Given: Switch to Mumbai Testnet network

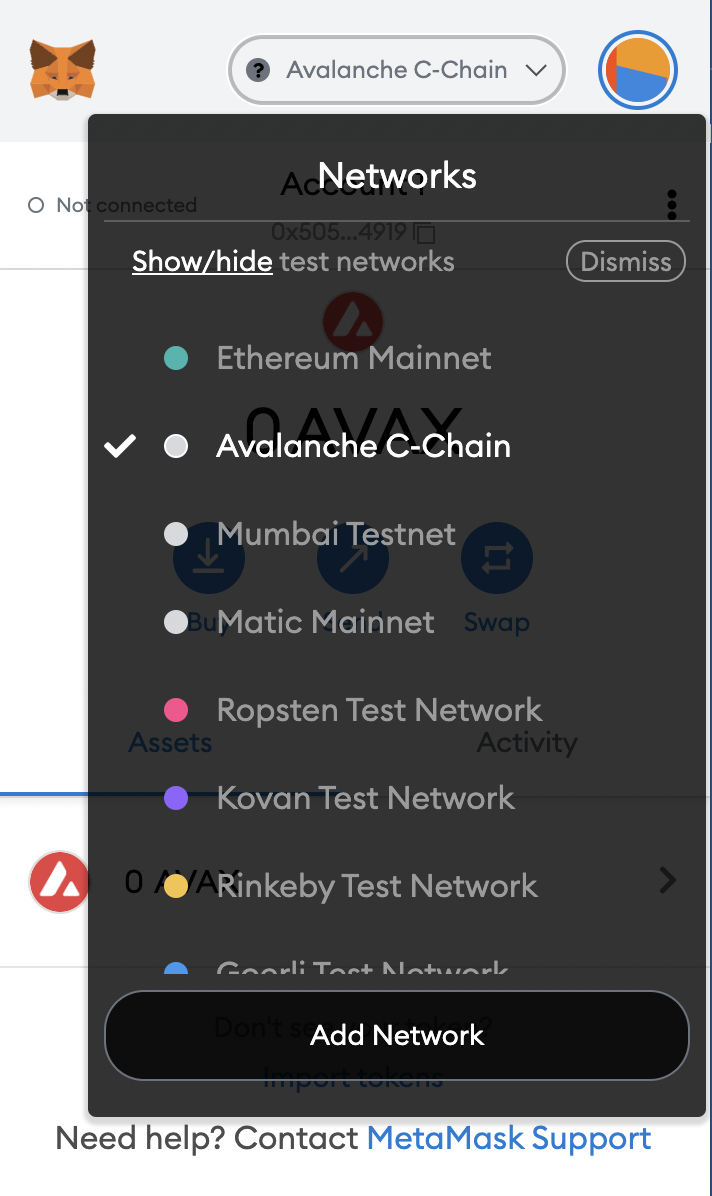Looking at the screenshot, I should [336, 534].
